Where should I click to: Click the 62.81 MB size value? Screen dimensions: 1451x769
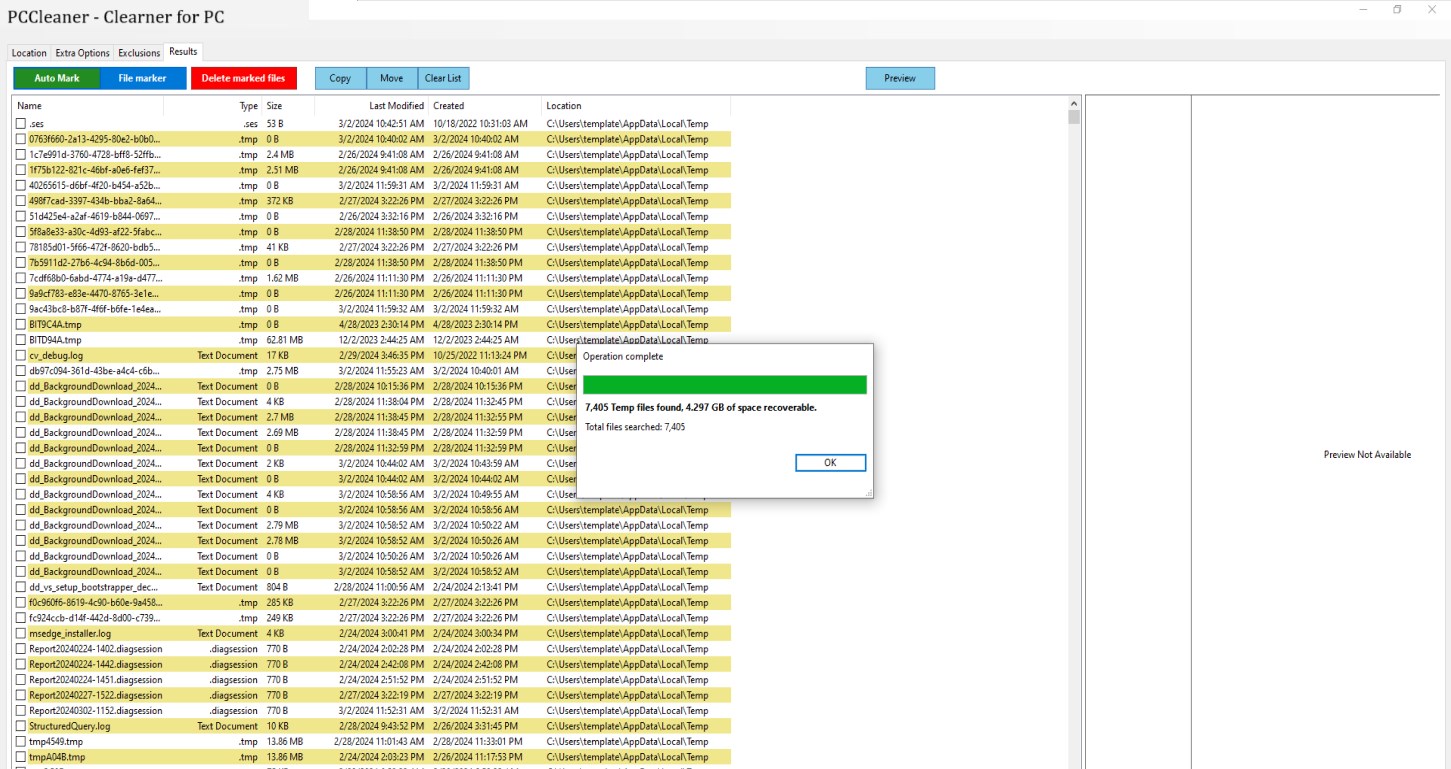285,340
